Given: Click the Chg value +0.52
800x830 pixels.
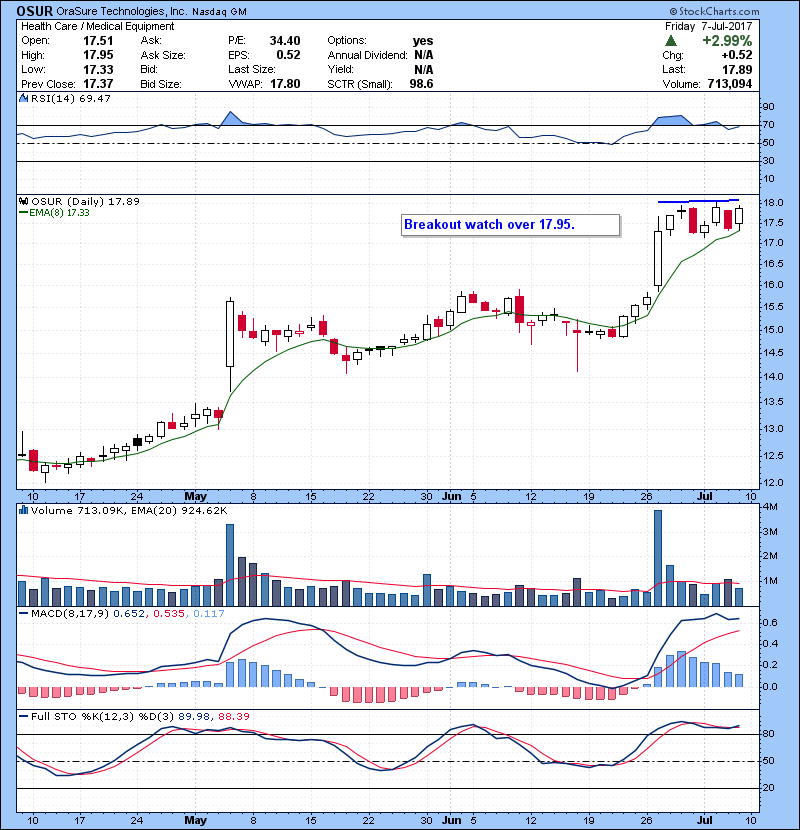Looking at the screenshot, I should click(736, 55).
